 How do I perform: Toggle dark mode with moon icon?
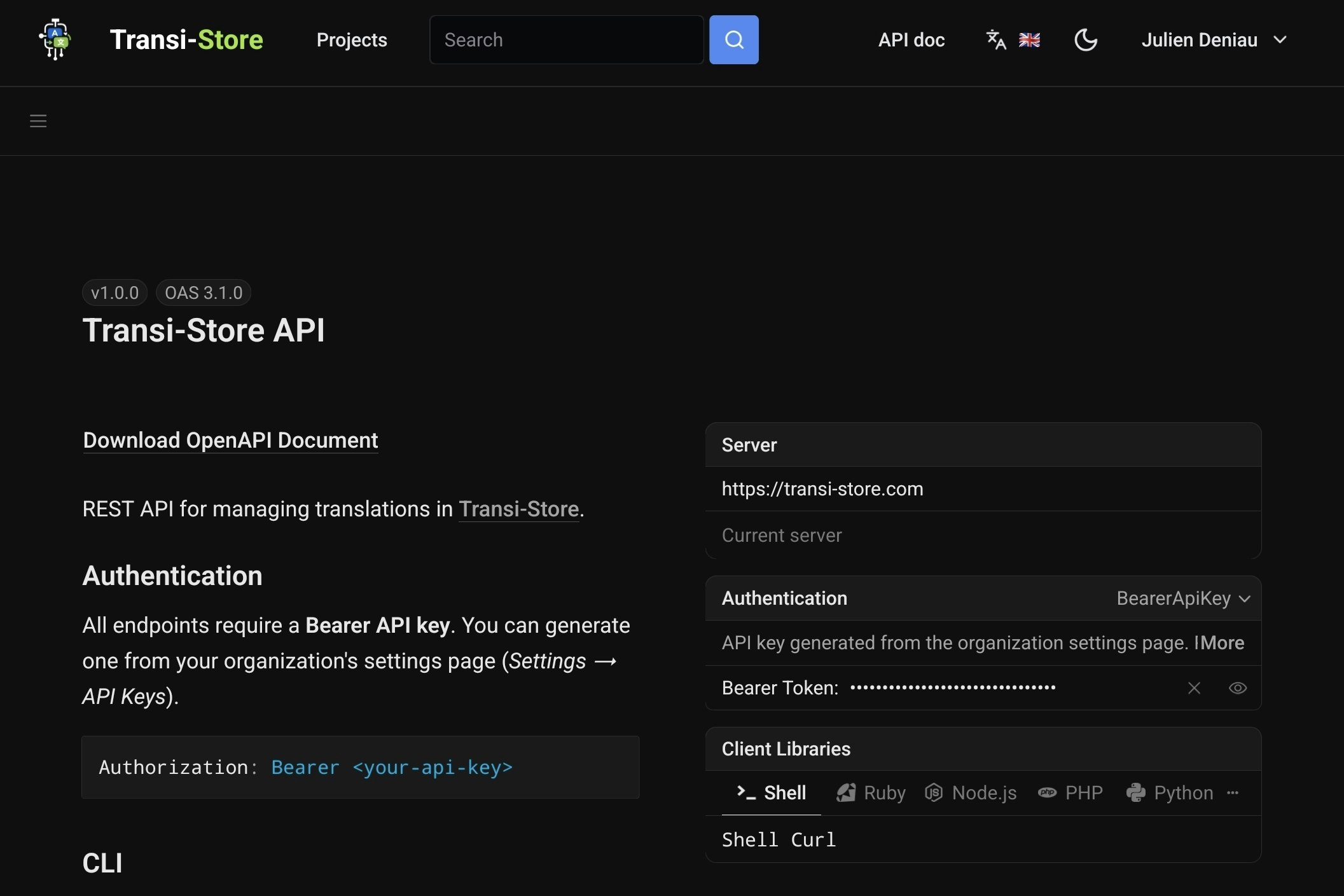point(1085,40)
